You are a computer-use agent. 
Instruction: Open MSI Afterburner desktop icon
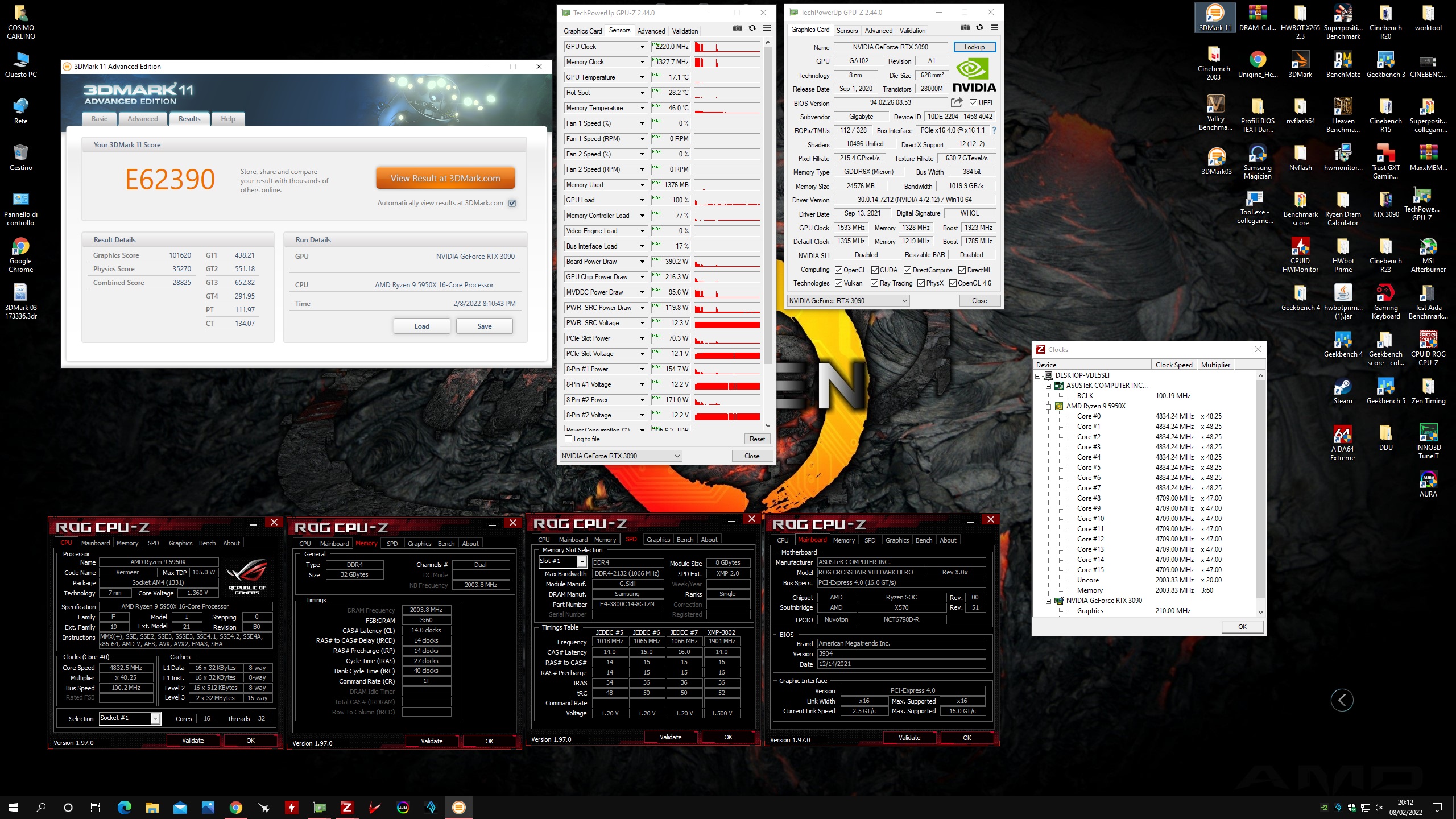point(1428,255)
